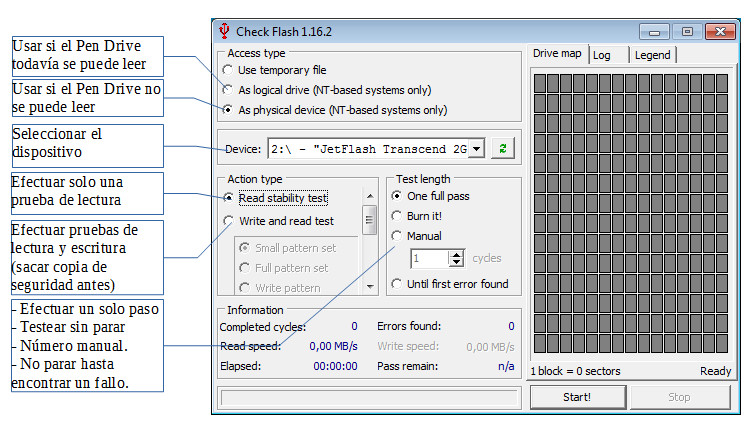Choose One full pass test length
This screenshot has width=756, height=435.
[396, 196]
